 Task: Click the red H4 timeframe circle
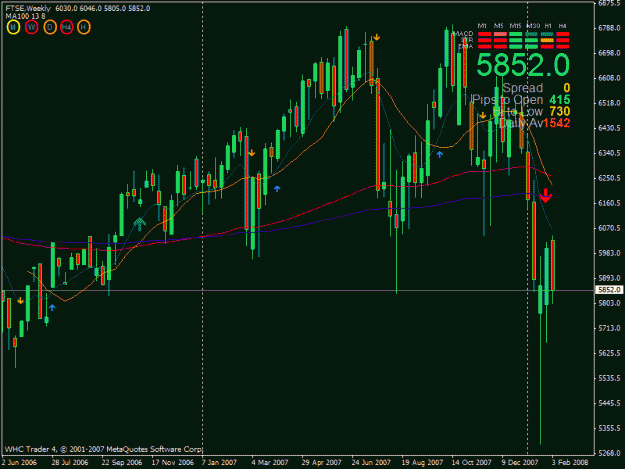coord(67,27)
